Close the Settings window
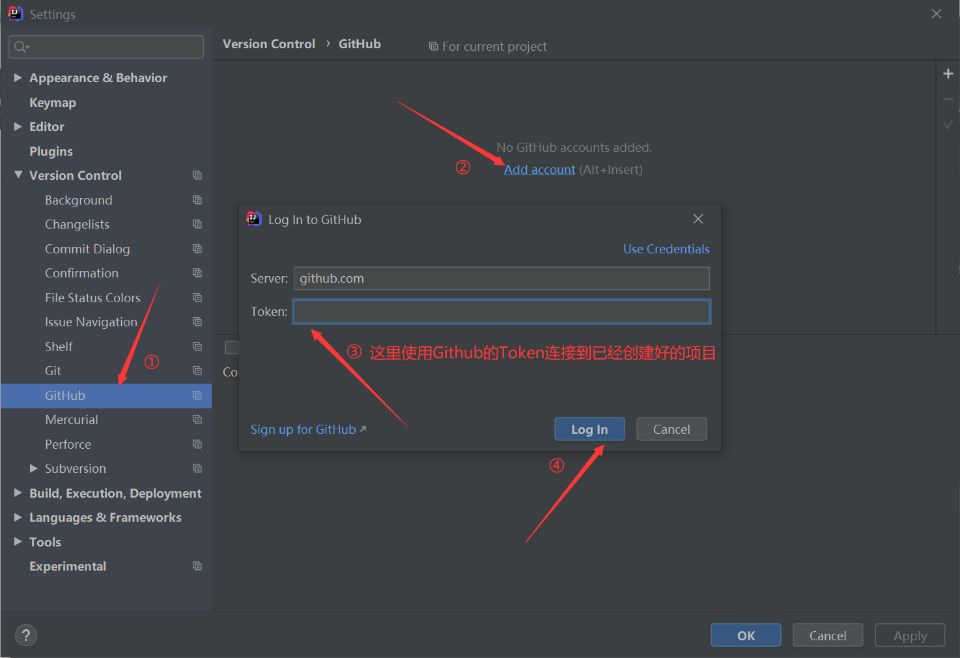Screen dimensions: 960x658 click(936, 13)
